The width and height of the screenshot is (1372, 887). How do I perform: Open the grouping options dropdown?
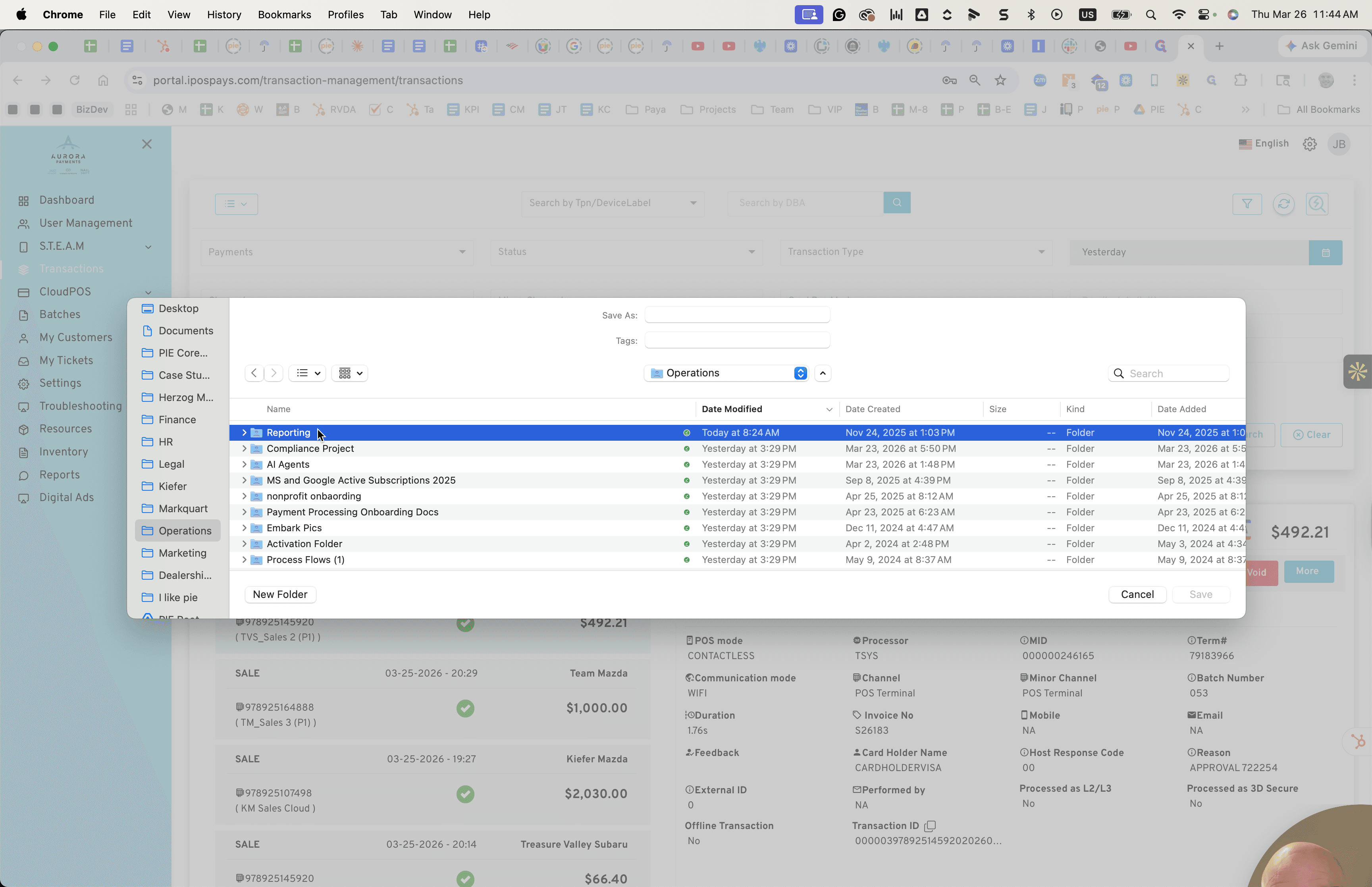tap(350, 373)
